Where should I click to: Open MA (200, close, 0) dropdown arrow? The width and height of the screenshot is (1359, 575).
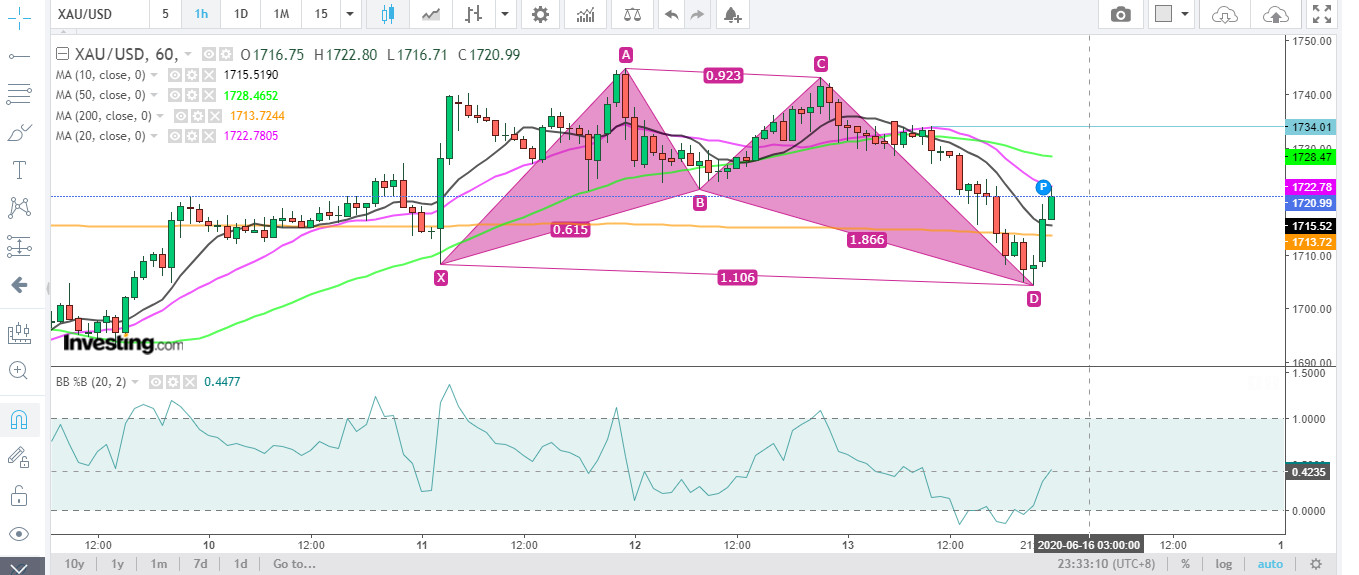[x=161, y=116]
